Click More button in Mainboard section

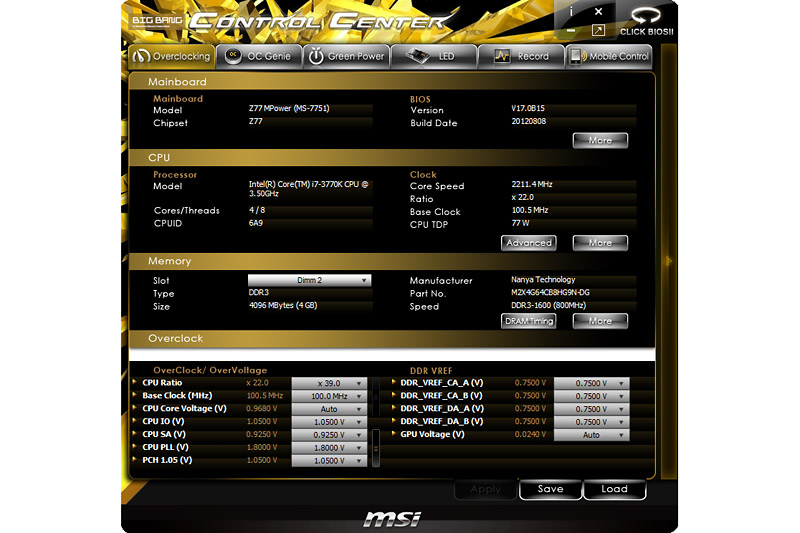pyautogui.click(x=600, y=140)
